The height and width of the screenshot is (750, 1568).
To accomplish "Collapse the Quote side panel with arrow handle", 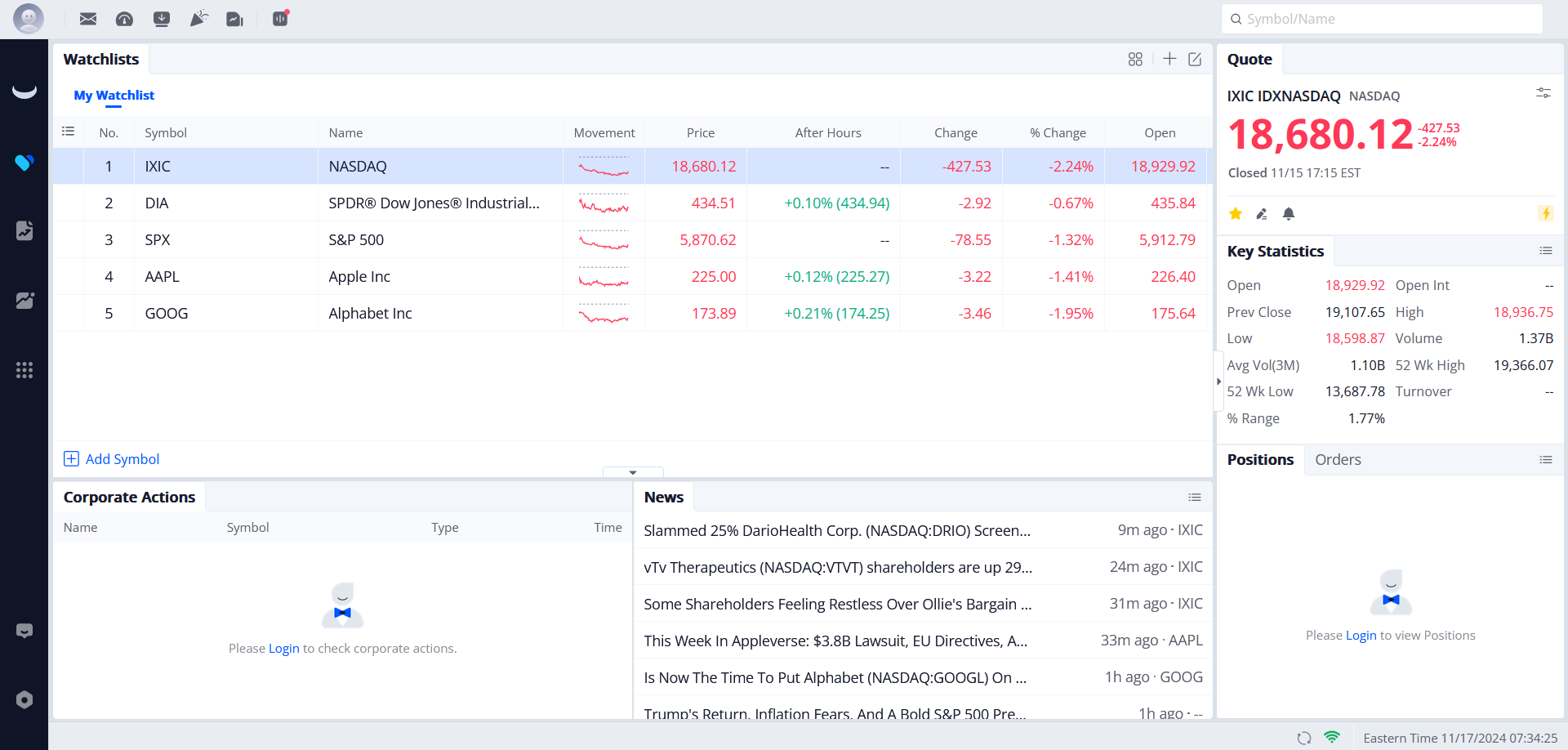I will (1218, 382).
